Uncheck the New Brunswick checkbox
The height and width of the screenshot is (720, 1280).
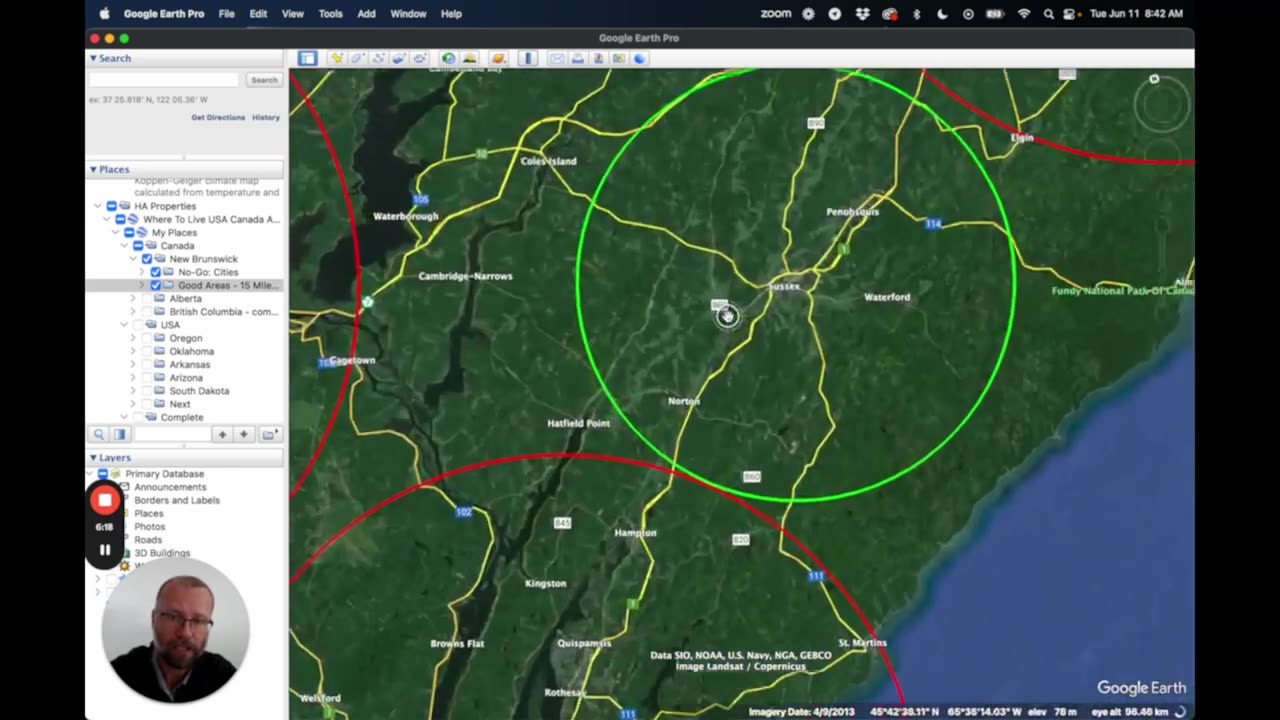(147, 259)
